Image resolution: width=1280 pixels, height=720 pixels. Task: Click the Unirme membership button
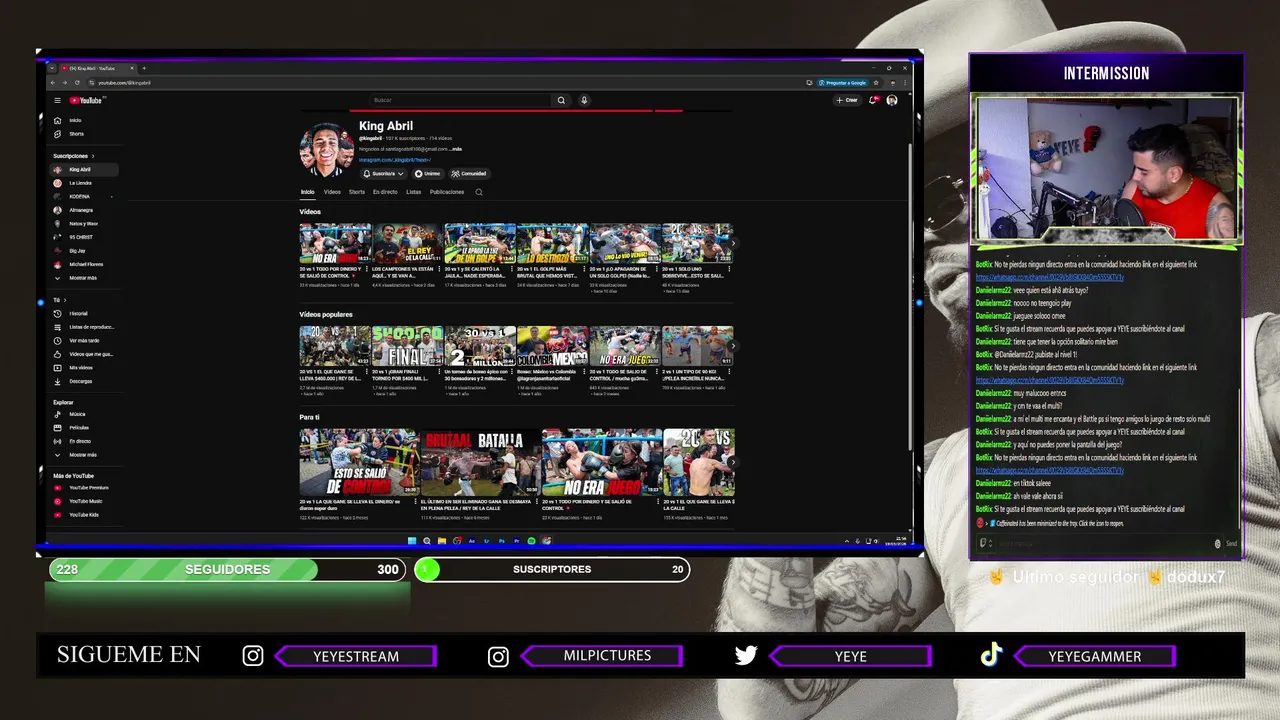point(427,174)
